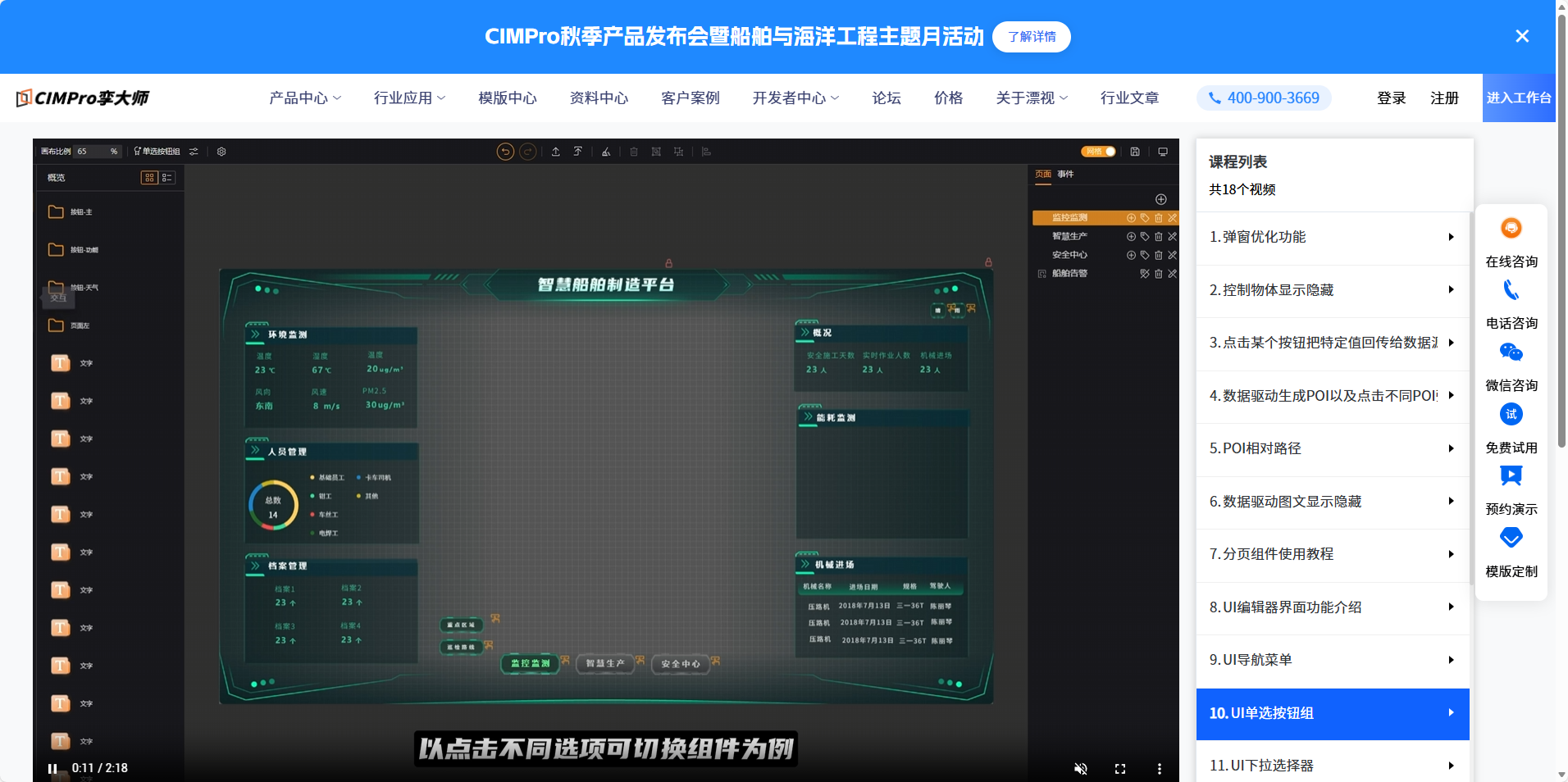Select course 2.控制物体显示隐藏

tap(1333, 290)
